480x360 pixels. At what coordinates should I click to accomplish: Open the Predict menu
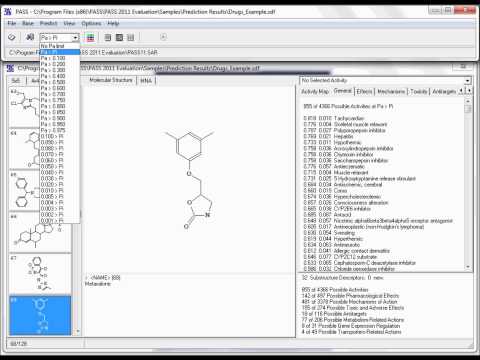(x=49, y=23)
